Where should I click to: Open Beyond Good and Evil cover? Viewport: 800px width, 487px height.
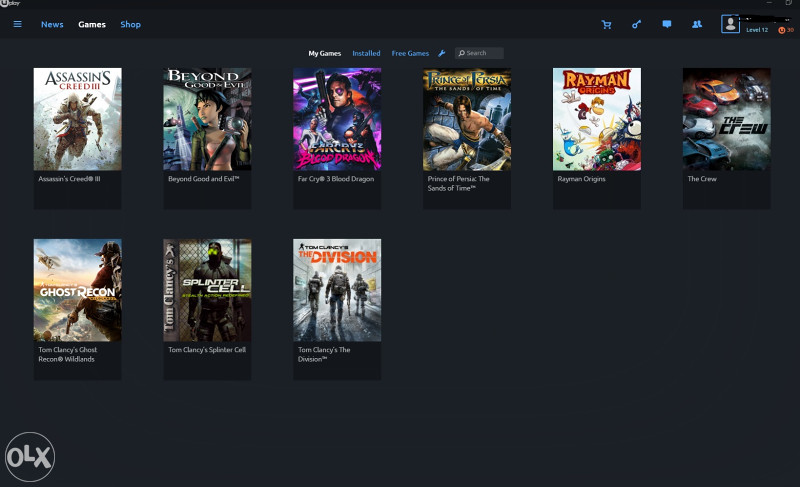[207, 119]
